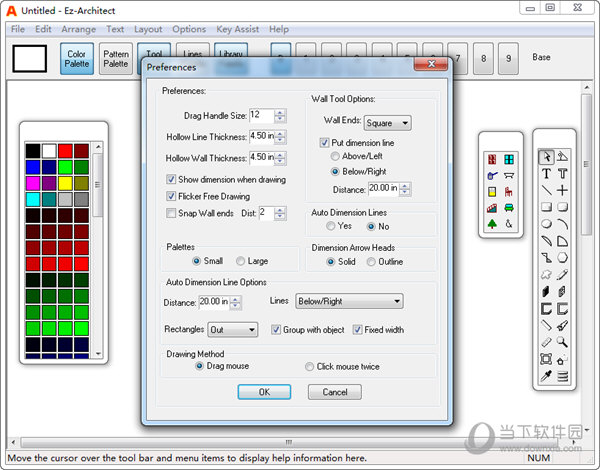Increase Snap Wall Dist value
The height and width of the screenshot is (470, 600).
click(280, 210)
